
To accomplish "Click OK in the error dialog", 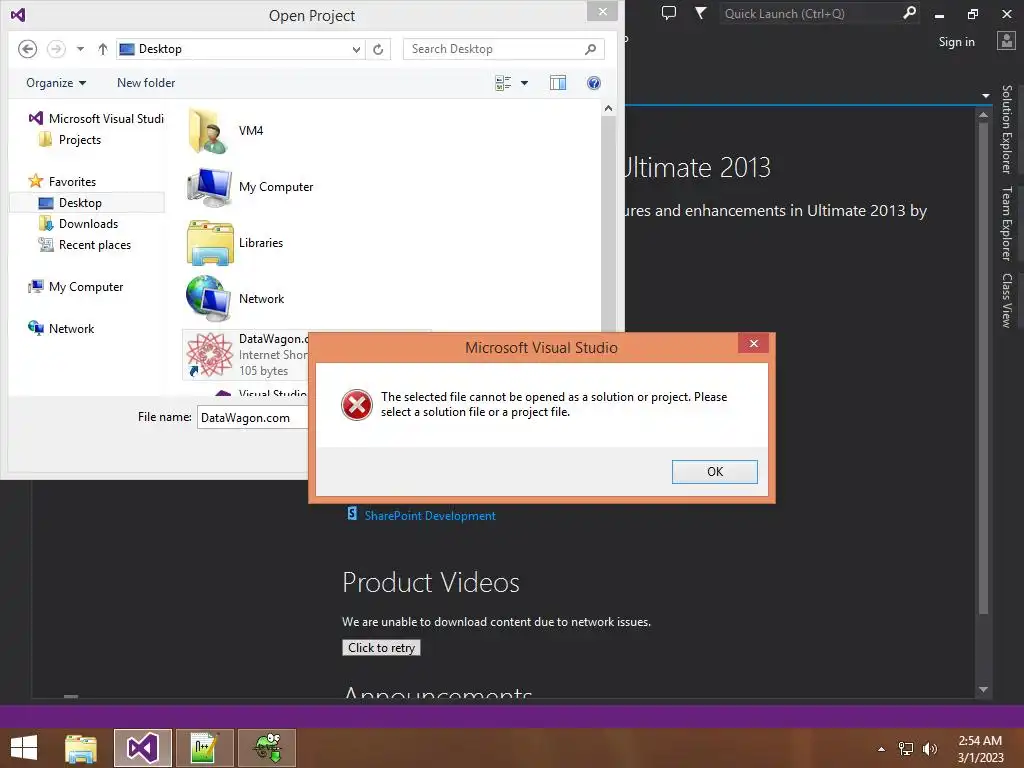I will pyautogui.click(x=714, y=472).
